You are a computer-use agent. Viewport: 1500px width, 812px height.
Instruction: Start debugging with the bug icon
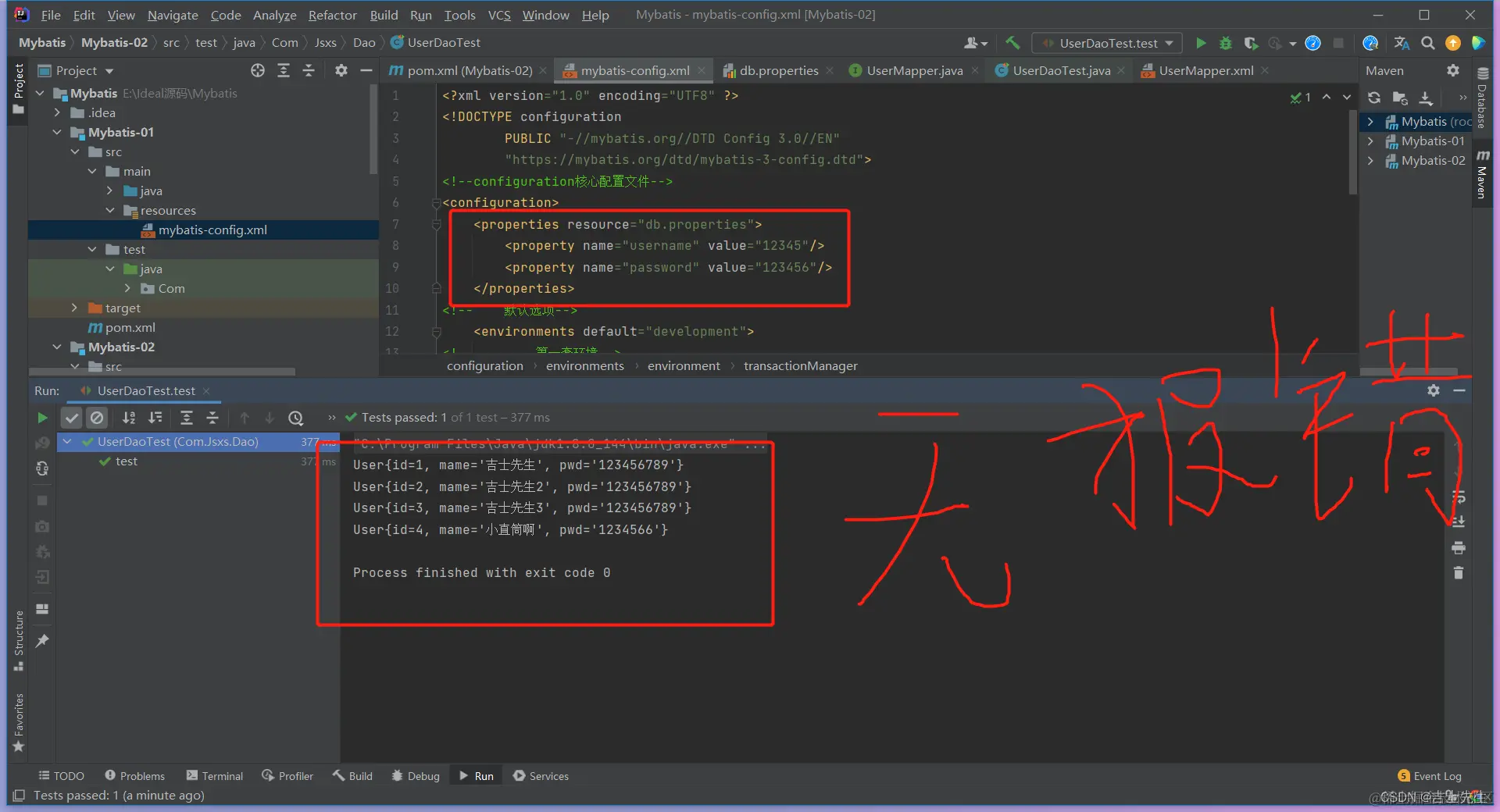(x=1226, y=43)
